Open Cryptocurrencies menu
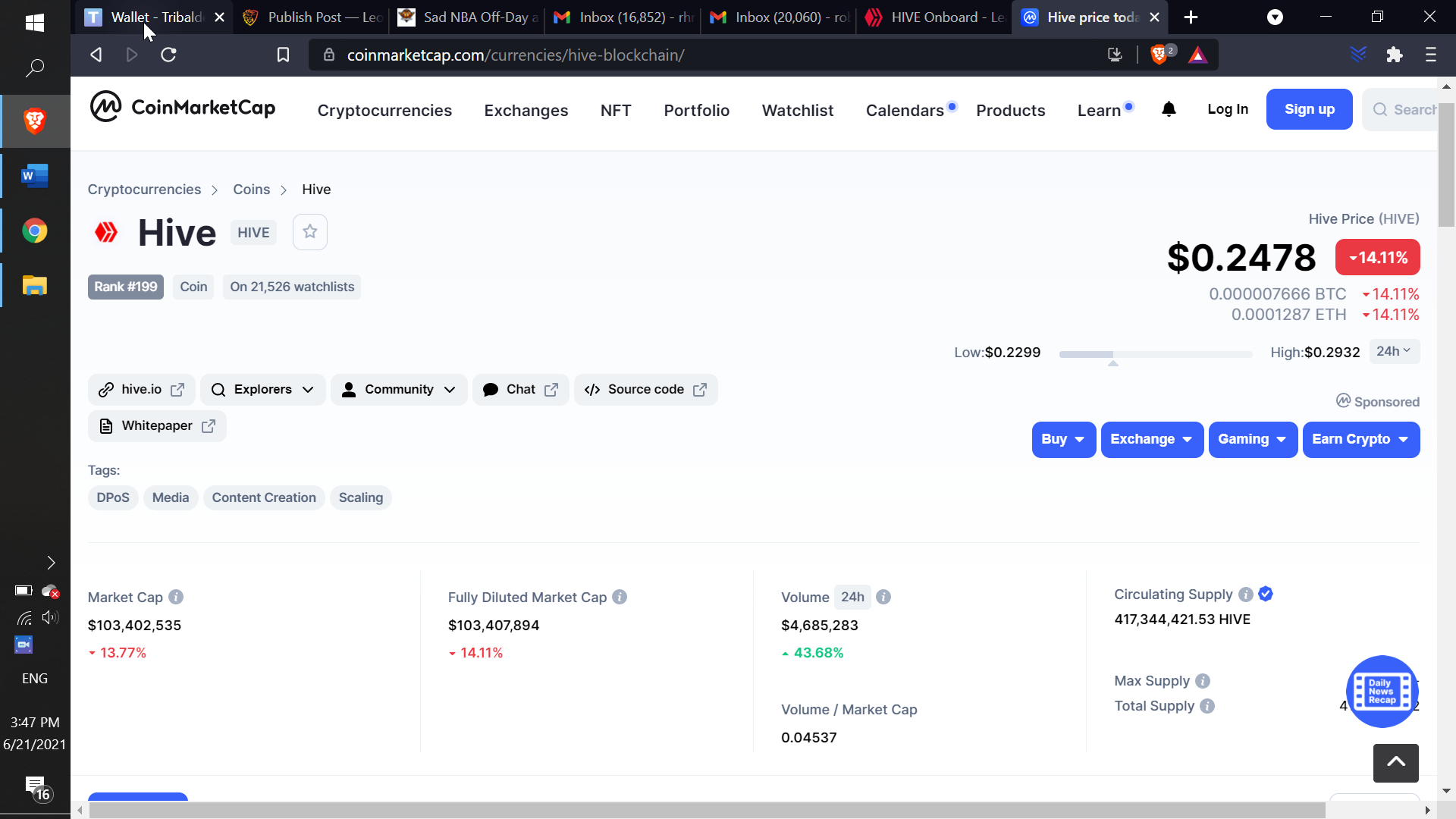The width and height of the screenshot is (1456, 819). (384, 111)
